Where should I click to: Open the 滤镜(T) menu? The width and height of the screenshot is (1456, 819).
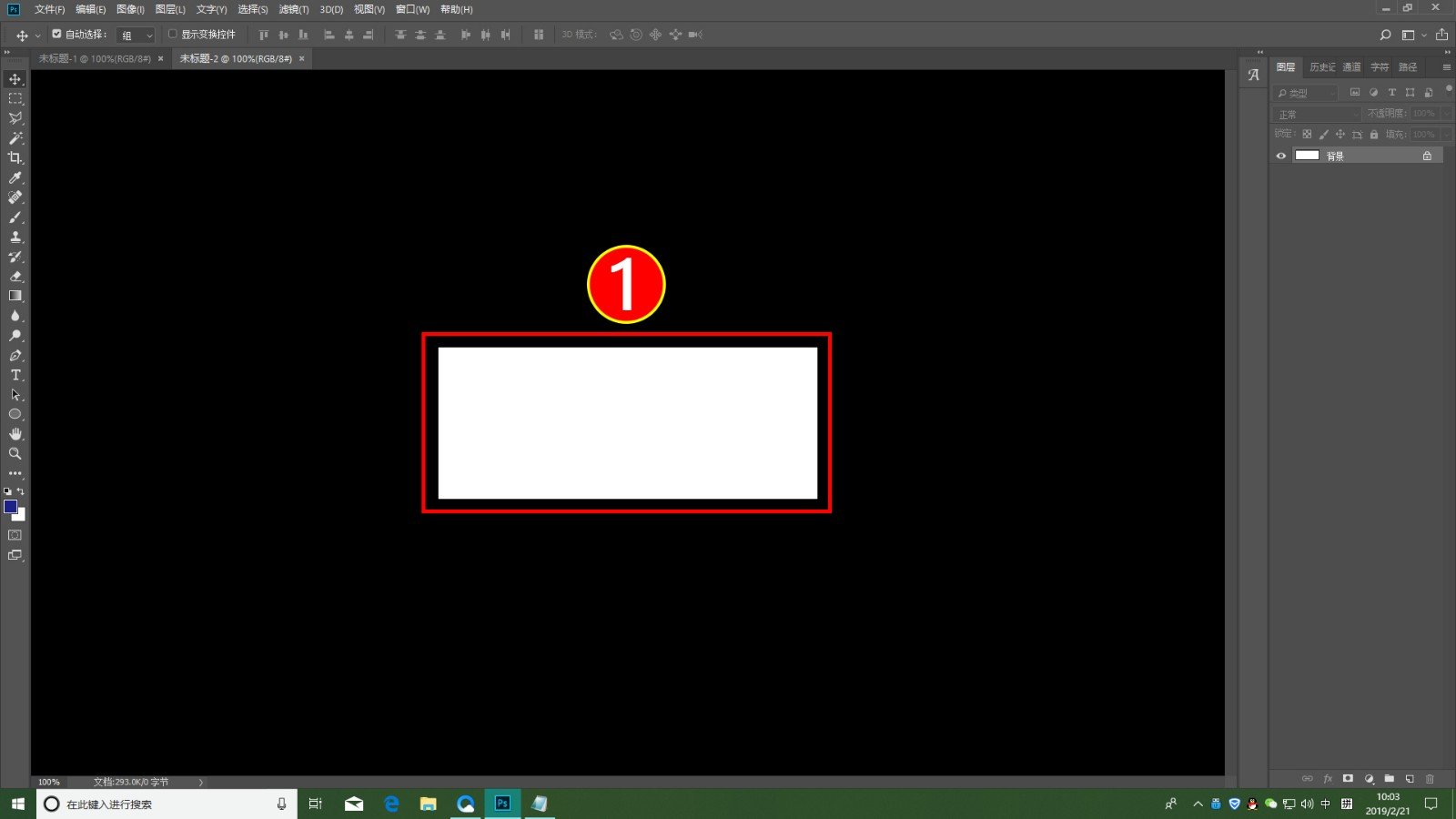(x=293, y=9)
